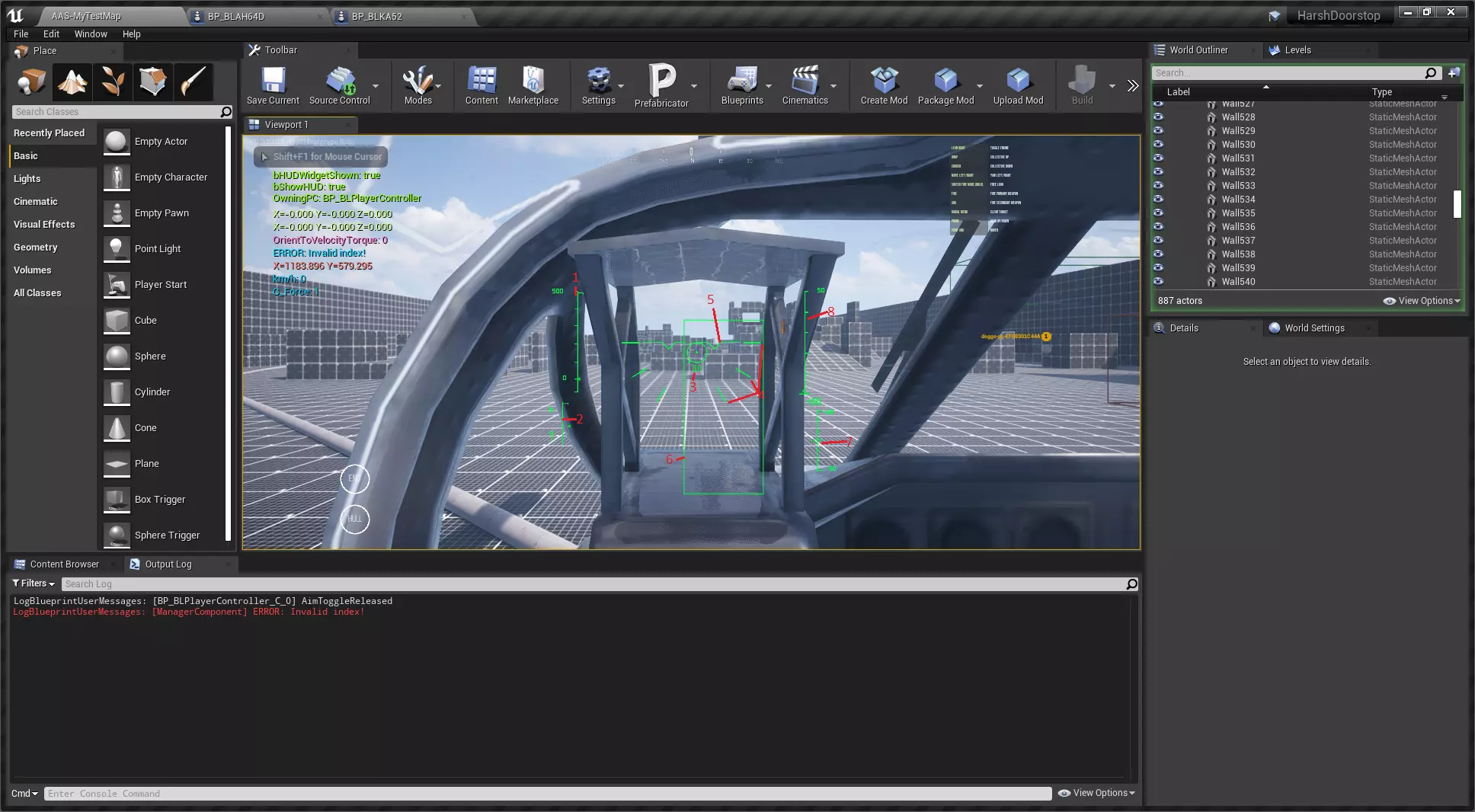Choose the Geometry placement category

point(36,248)
